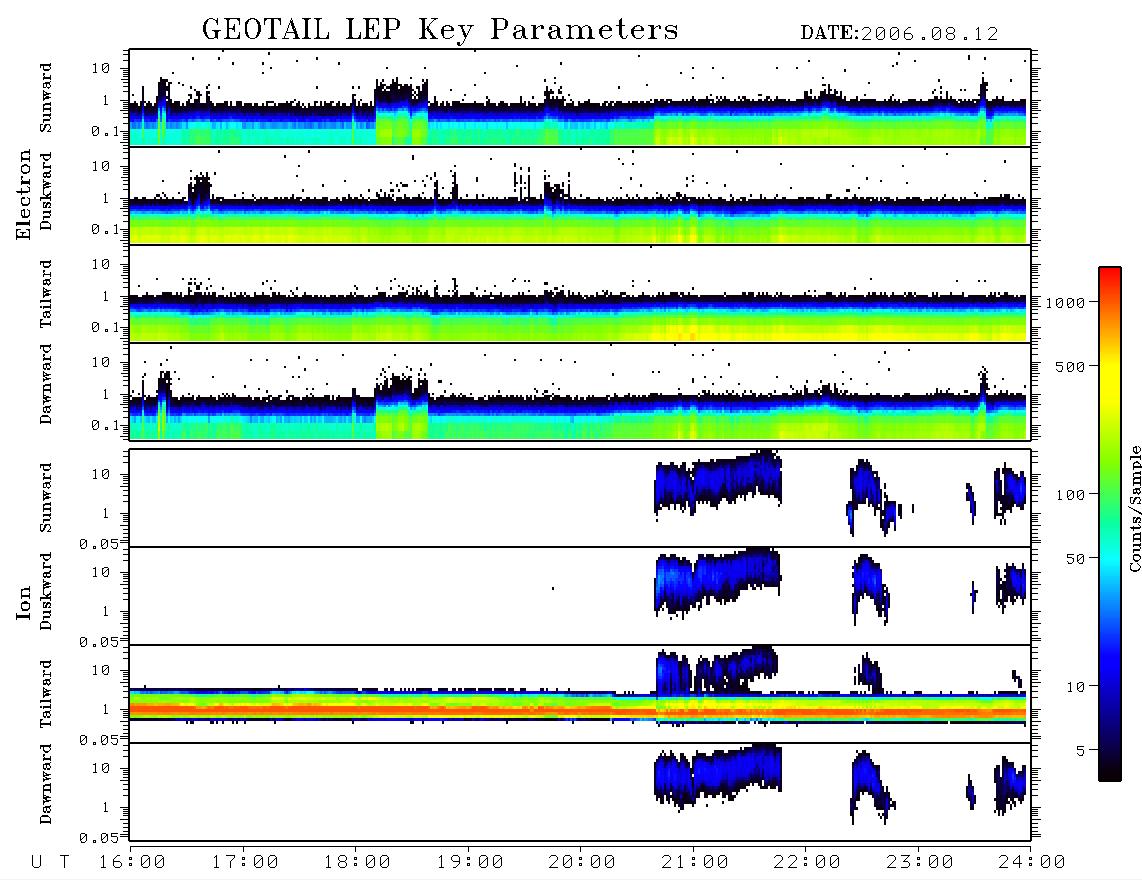Click the 0.05 tick of Ion Dawnward axis
Image resolution: width=1142 pixels, height=880 pixels.
pos(98,838)
